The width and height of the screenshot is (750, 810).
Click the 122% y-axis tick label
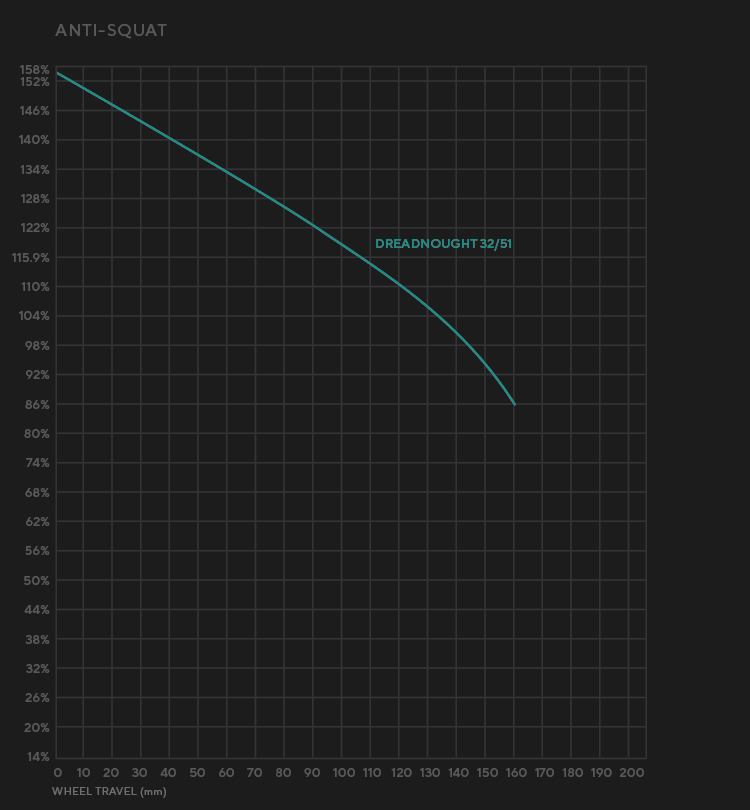click(x=34, y=228)
